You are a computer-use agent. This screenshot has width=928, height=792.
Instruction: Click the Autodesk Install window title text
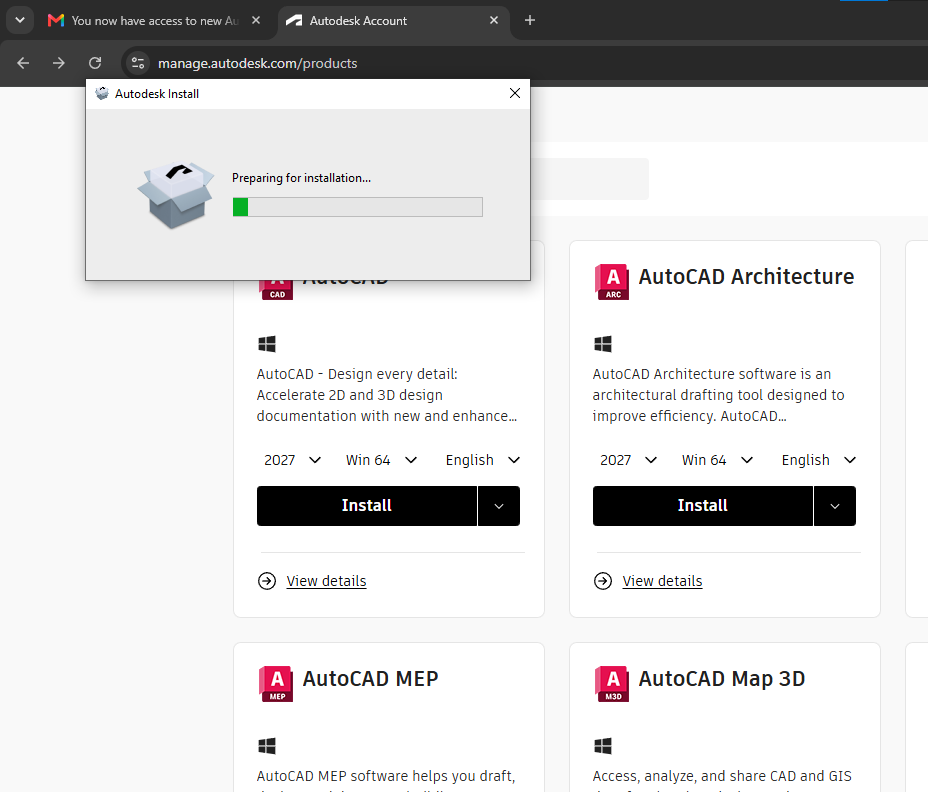[x=157, y=94]
